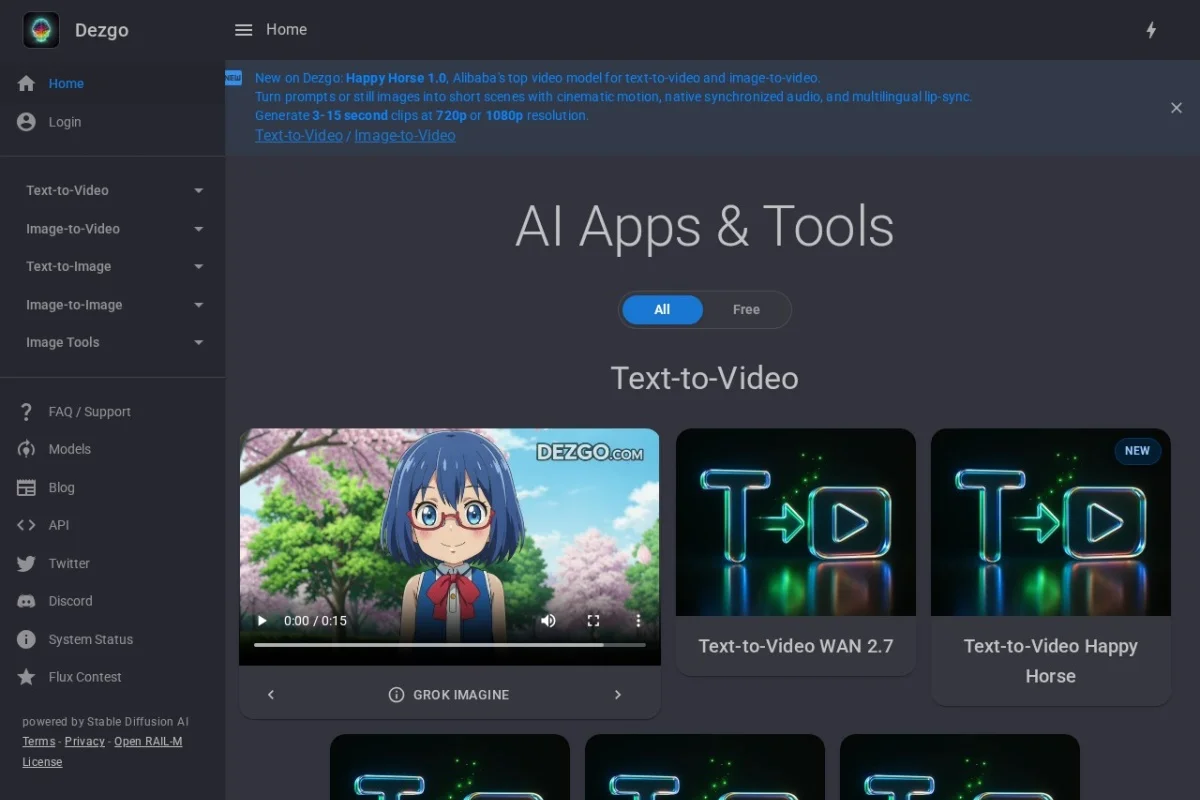1200x800 pixels.
Task: Open the Open RAIL-M License link
Action: pyautogui.click(x=102, y=752)
